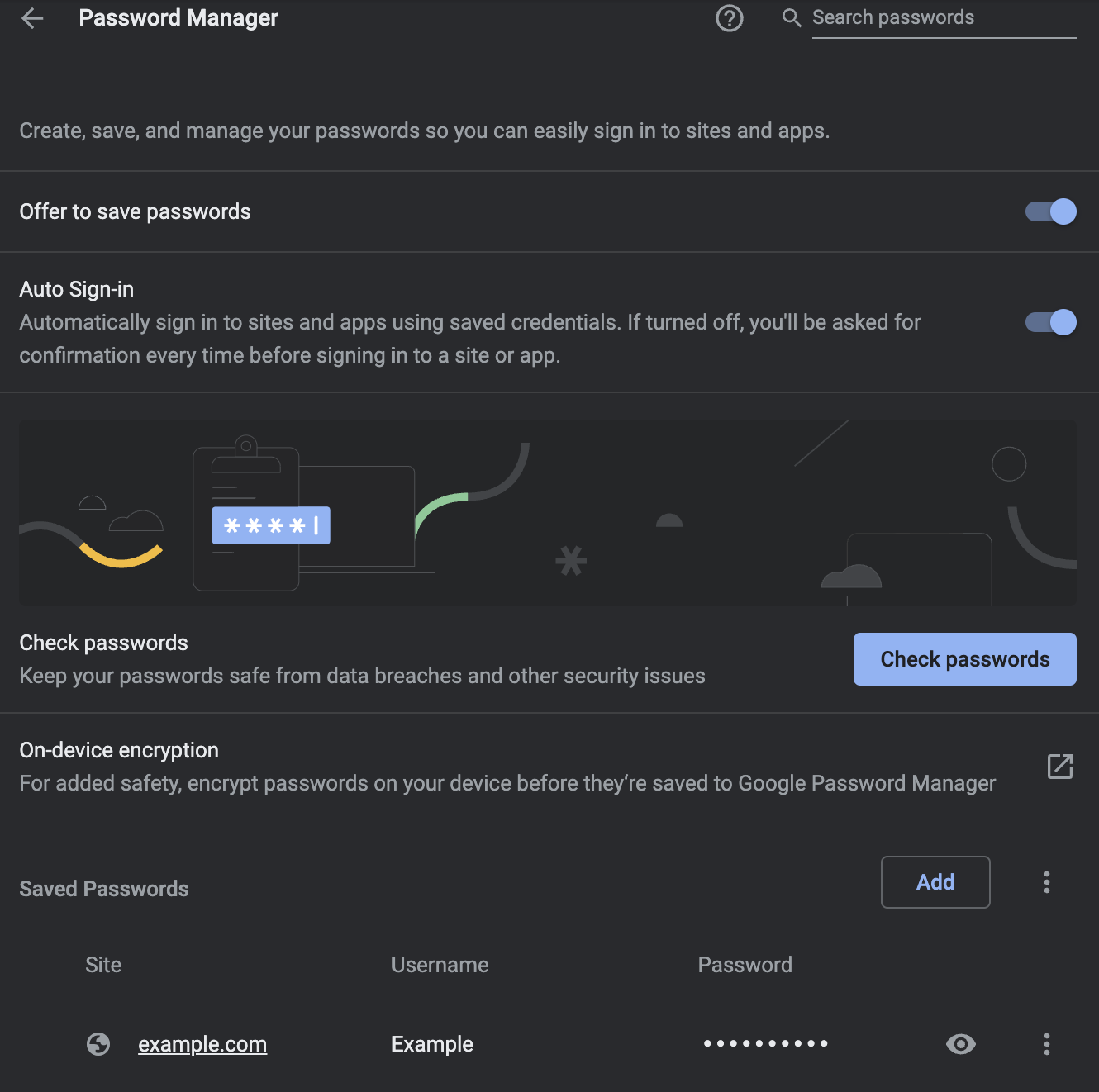Screen dimensions: 1099x1092
Task: Click the password illustration banner
Action: [548, 513]
